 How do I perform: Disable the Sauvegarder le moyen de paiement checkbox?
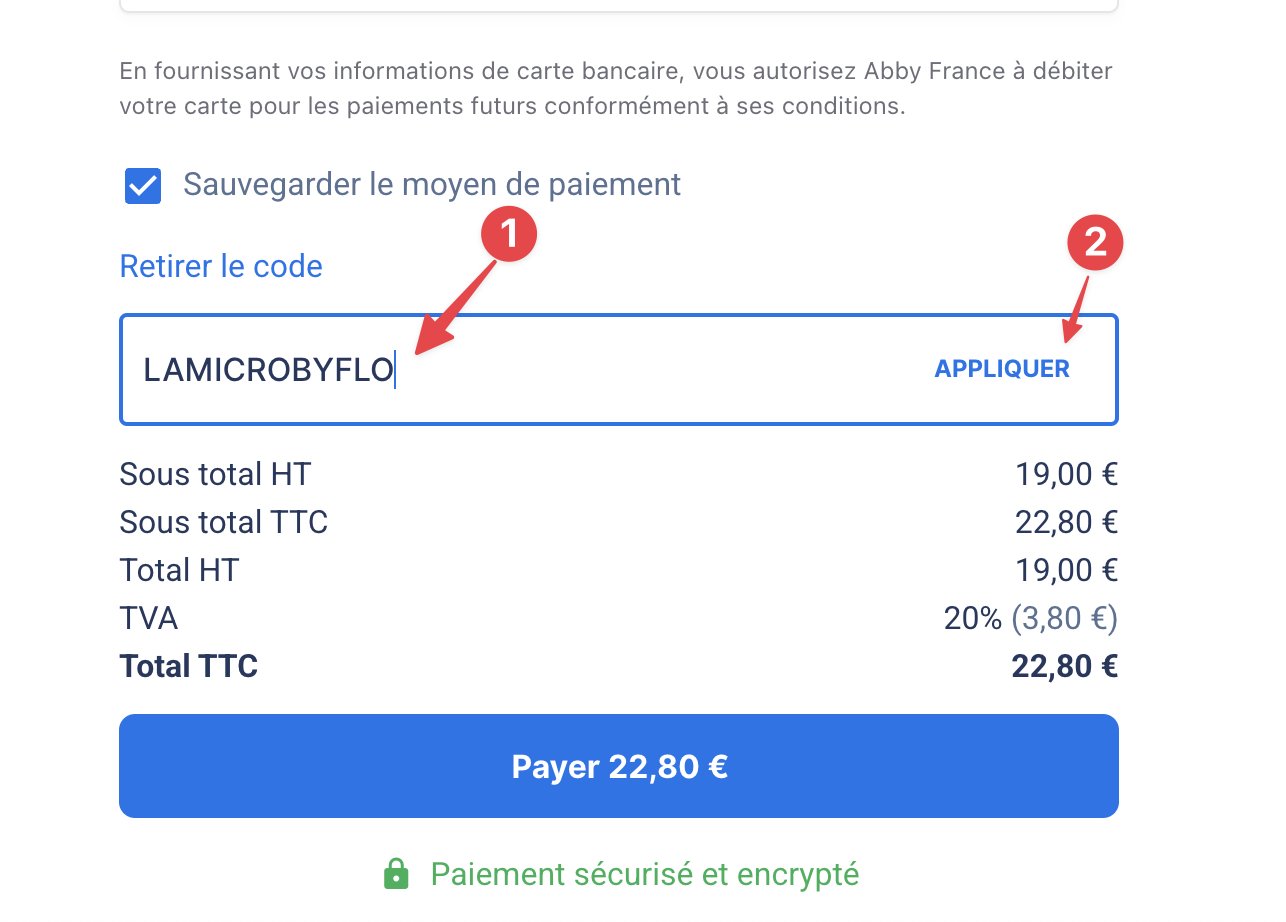click(142, 185)
